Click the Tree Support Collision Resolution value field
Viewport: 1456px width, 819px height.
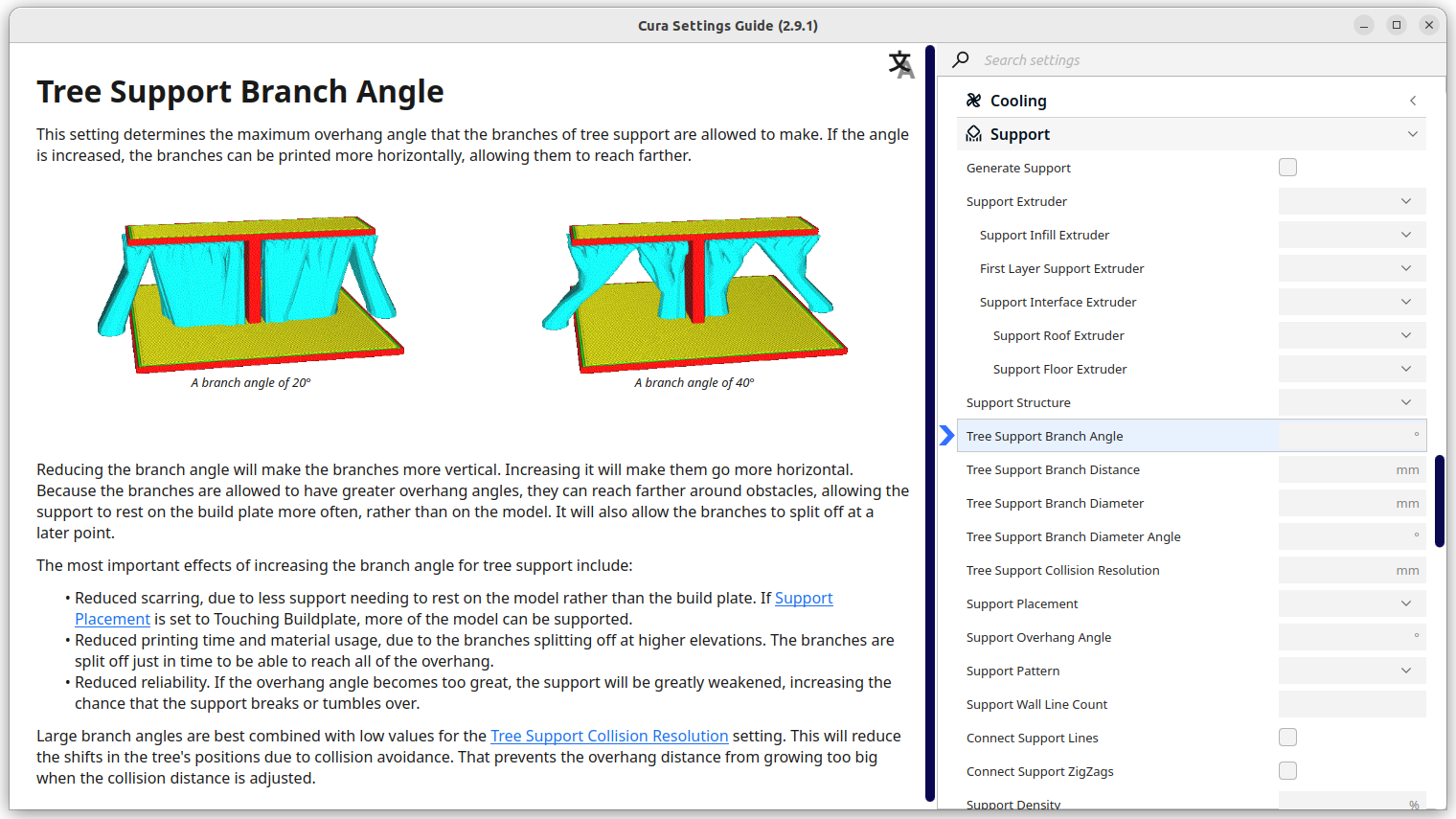pyautogui.click(x=1352, y=570)
